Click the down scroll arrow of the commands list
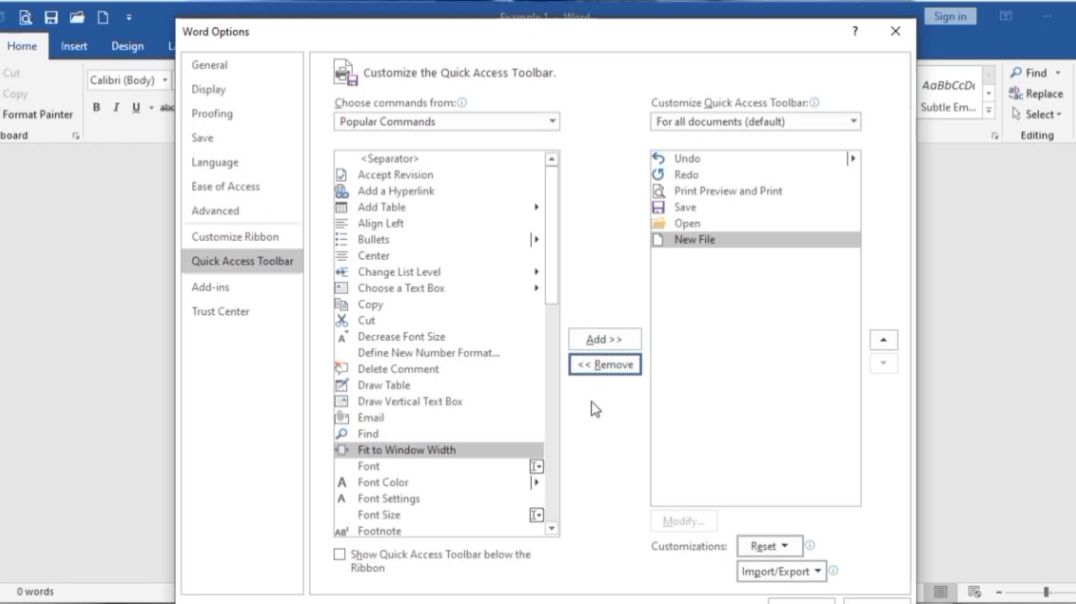Screen dimensions: 1076x604 pyautogui.click(x=550, y=530)
